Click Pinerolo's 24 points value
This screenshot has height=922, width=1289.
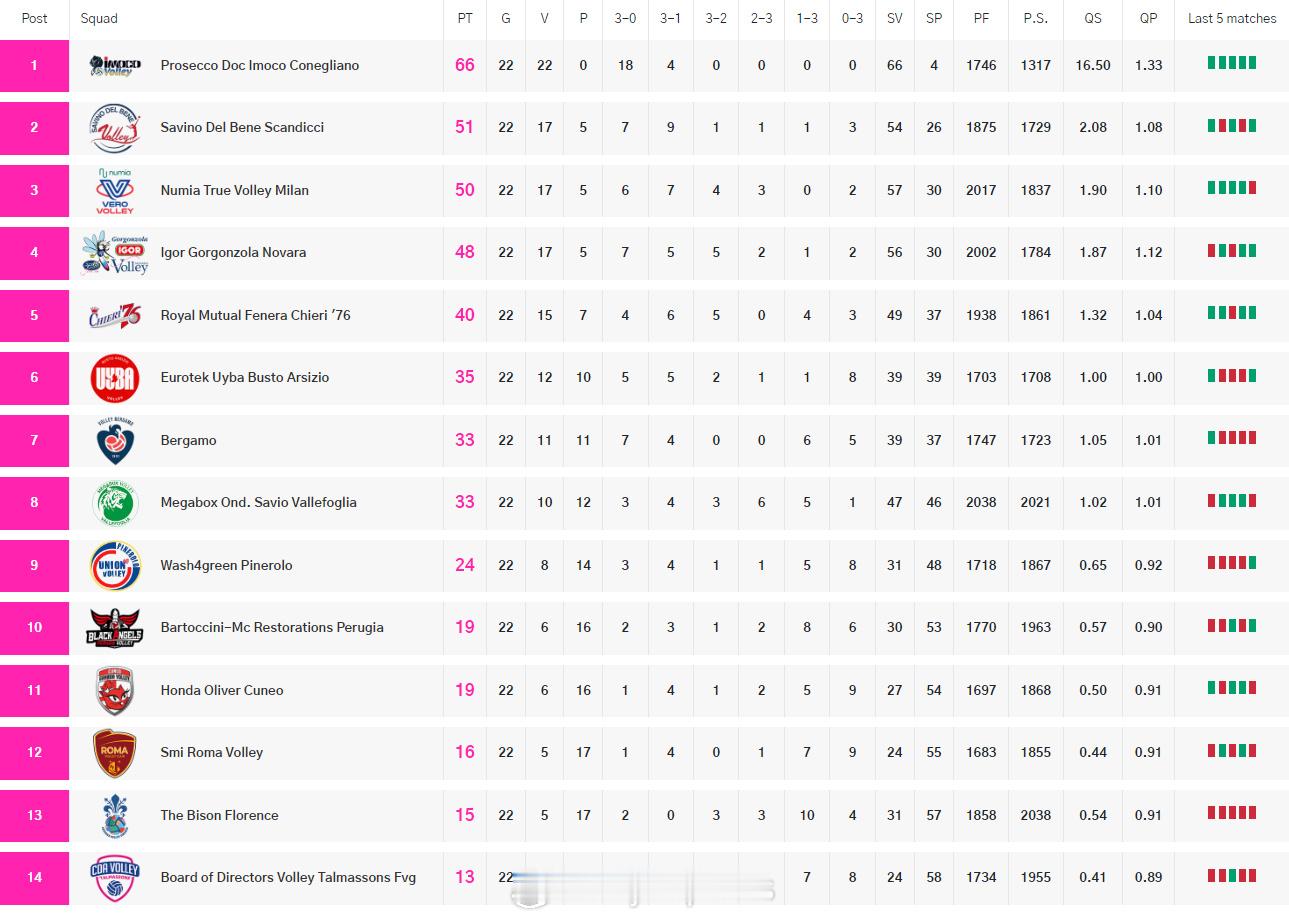click(x=465, y=565)
